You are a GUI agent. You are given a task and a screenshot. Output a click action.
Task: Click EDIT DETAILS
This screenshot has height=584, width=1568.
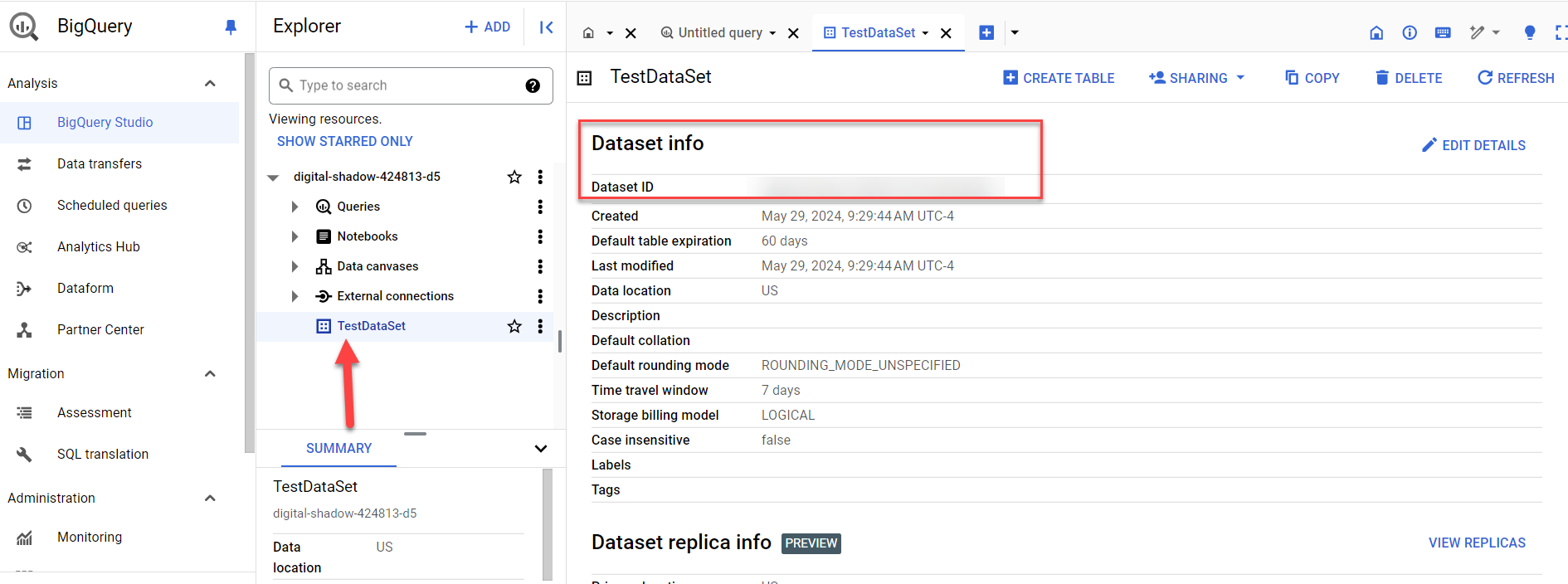[x=1473, y=145]
